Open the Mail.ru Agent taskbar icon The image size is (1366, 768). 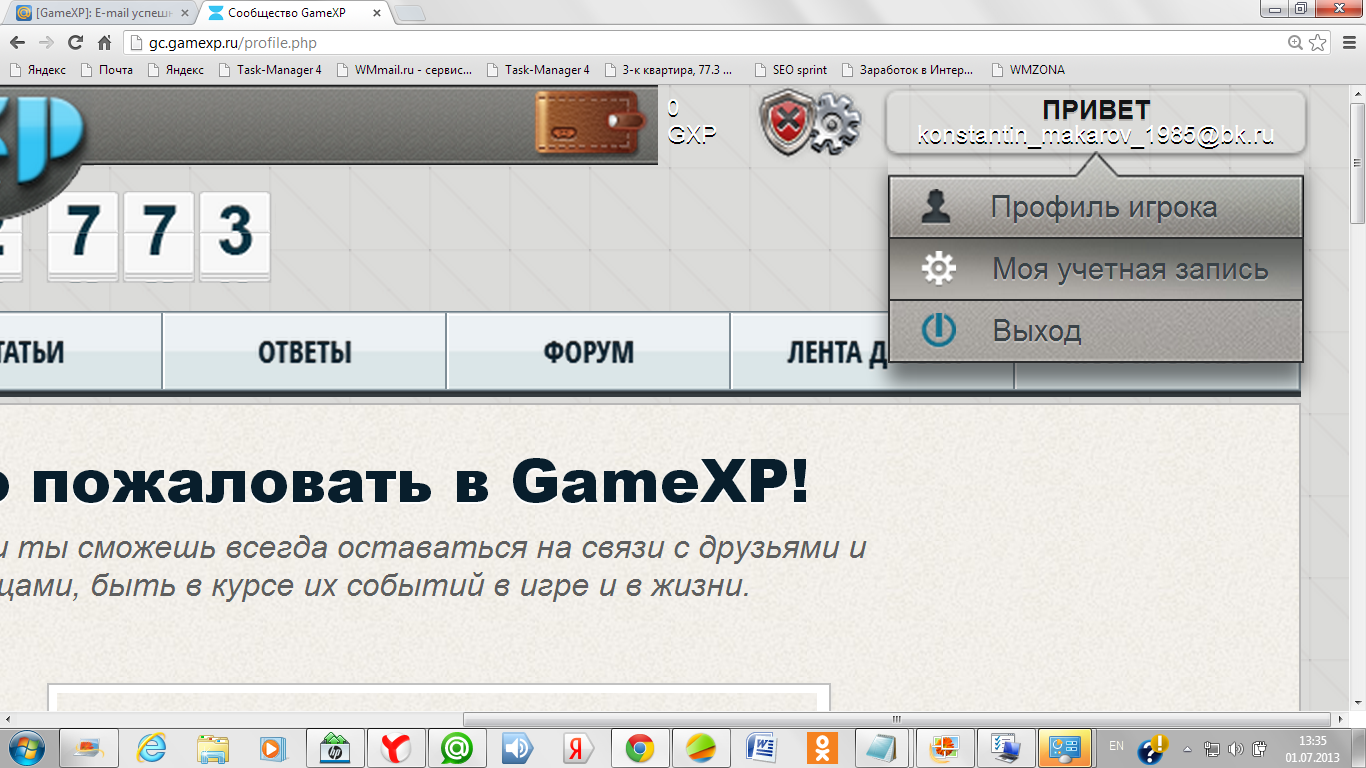click(x=457, y=748)
